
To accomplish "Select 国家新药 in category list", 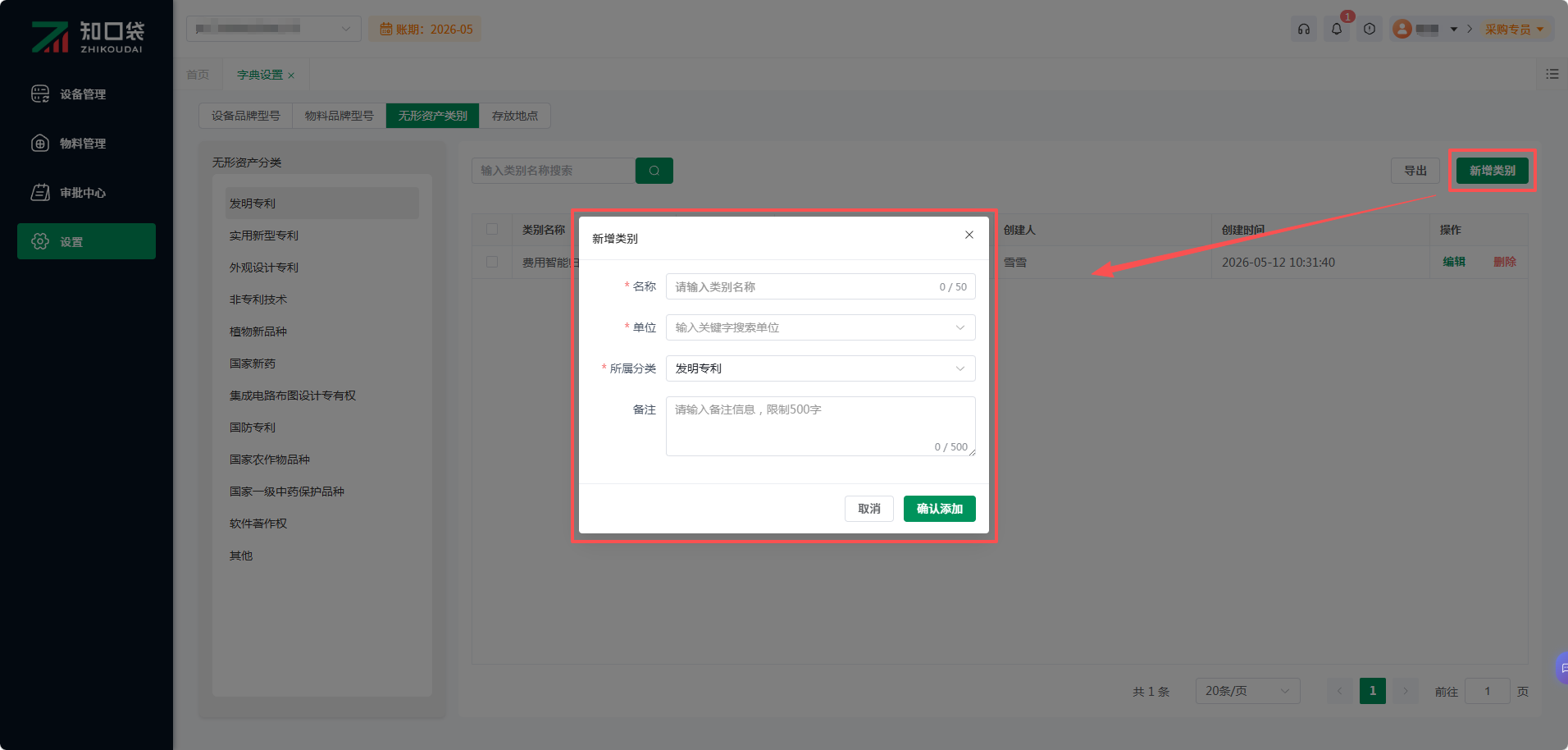I will (321, 364).
